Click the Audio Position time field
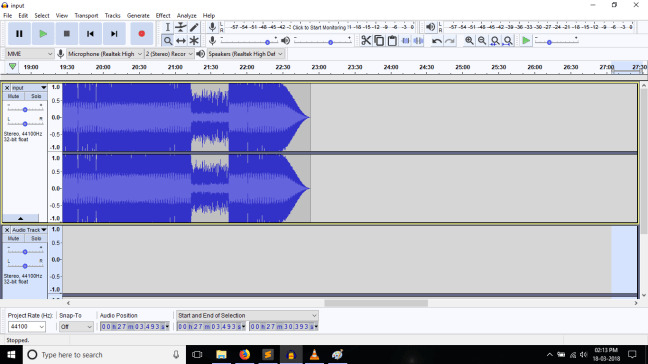Screen dimensions: 648x364 (135, 326)
